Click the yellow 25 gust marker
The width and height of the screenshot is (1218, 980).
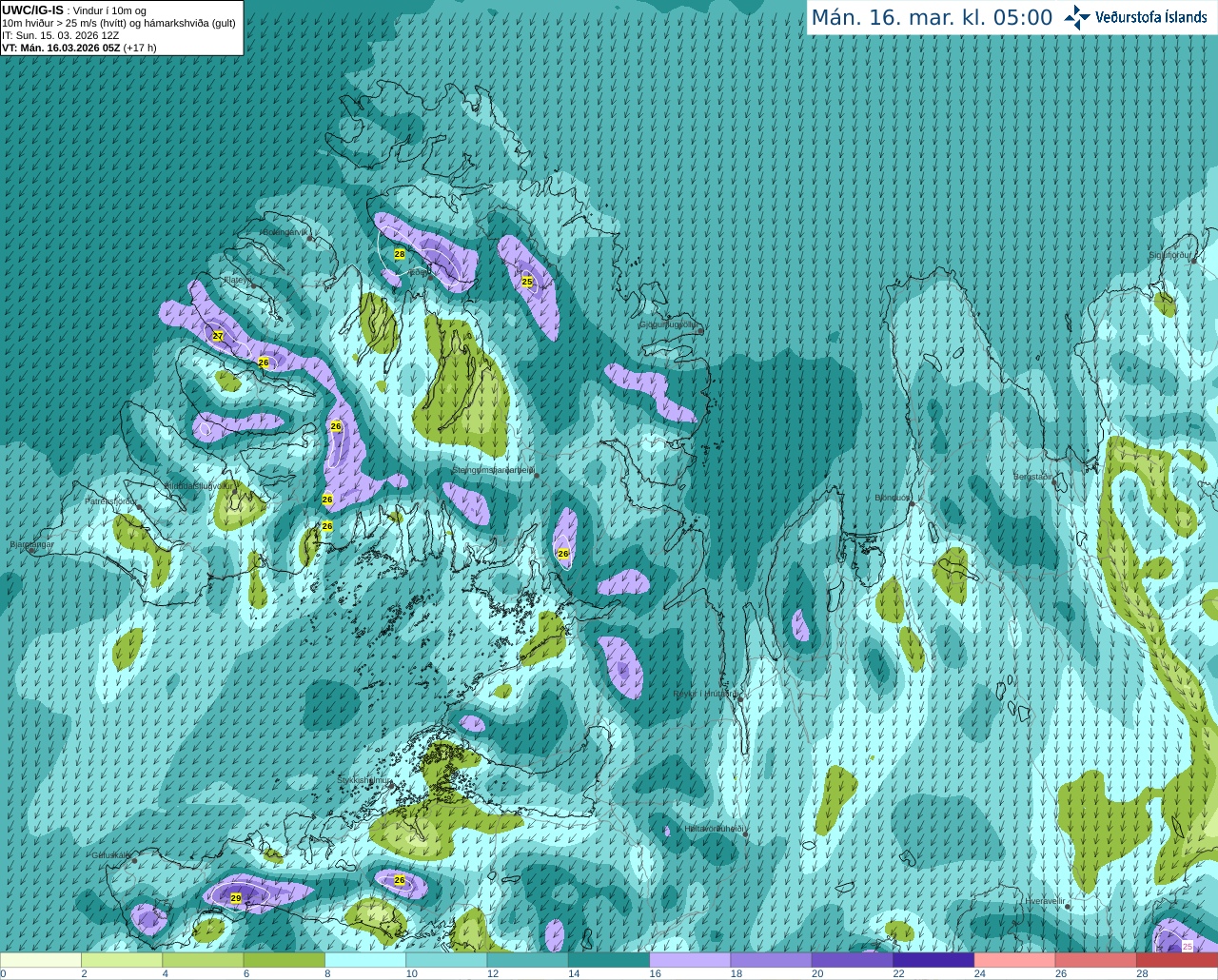[x=527, y=282]
